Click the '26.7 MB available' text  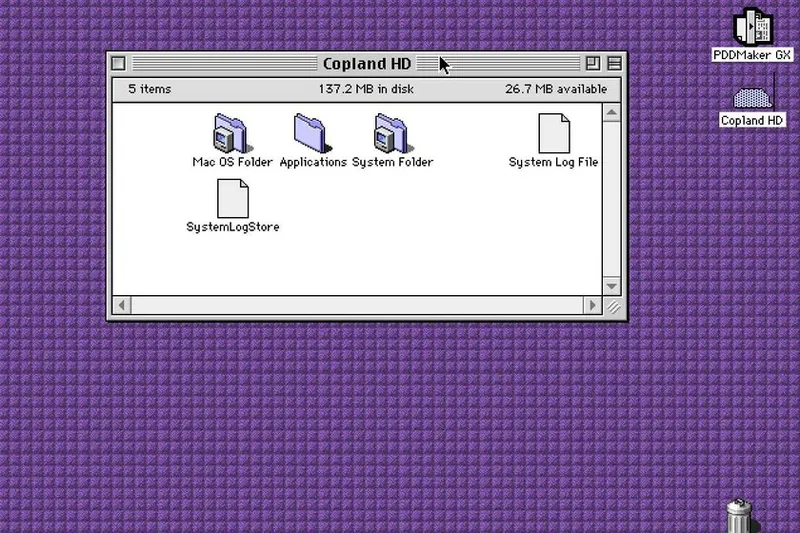pyautogui.click(x=556, y=89)
